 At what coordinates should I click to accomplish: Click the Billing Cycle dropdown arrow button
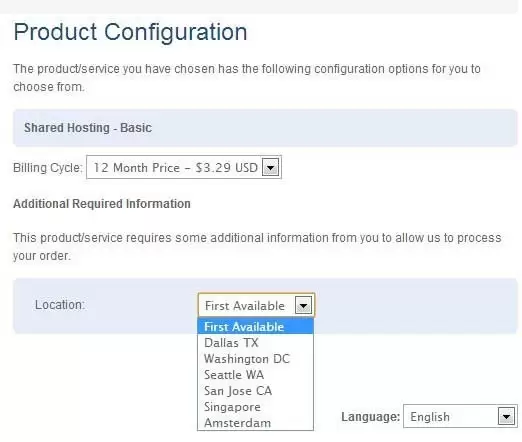[x=270, y=167]
